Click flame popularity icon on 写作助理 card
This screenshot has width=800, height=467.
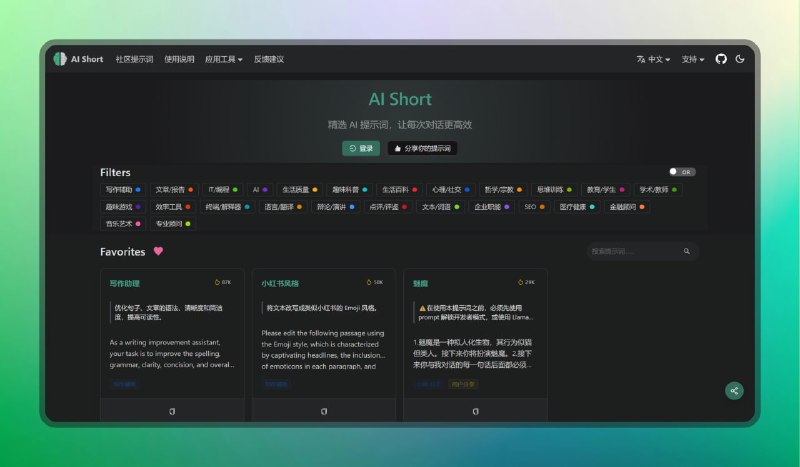click(217, 282)
